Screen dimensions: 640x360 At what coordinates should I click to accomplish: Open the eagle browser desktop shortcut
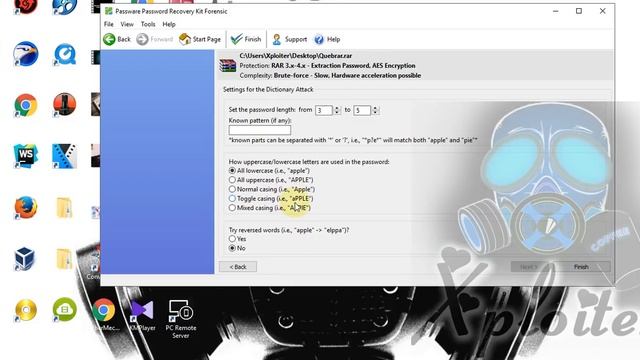click(x=25, y=53)
